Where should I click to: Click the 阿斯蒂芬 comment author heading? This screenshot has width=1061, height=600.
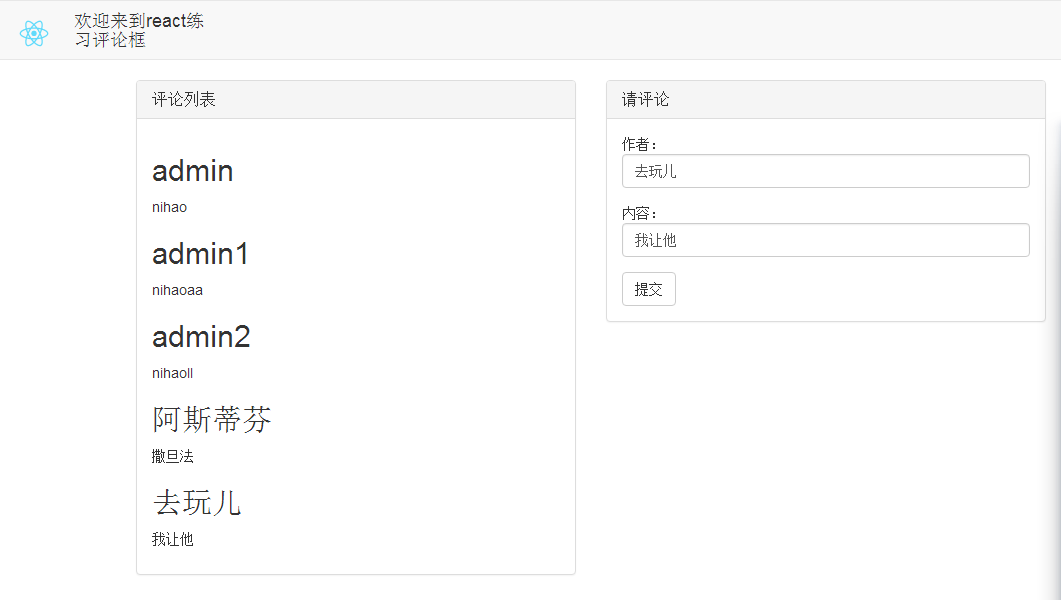point(212,420)
